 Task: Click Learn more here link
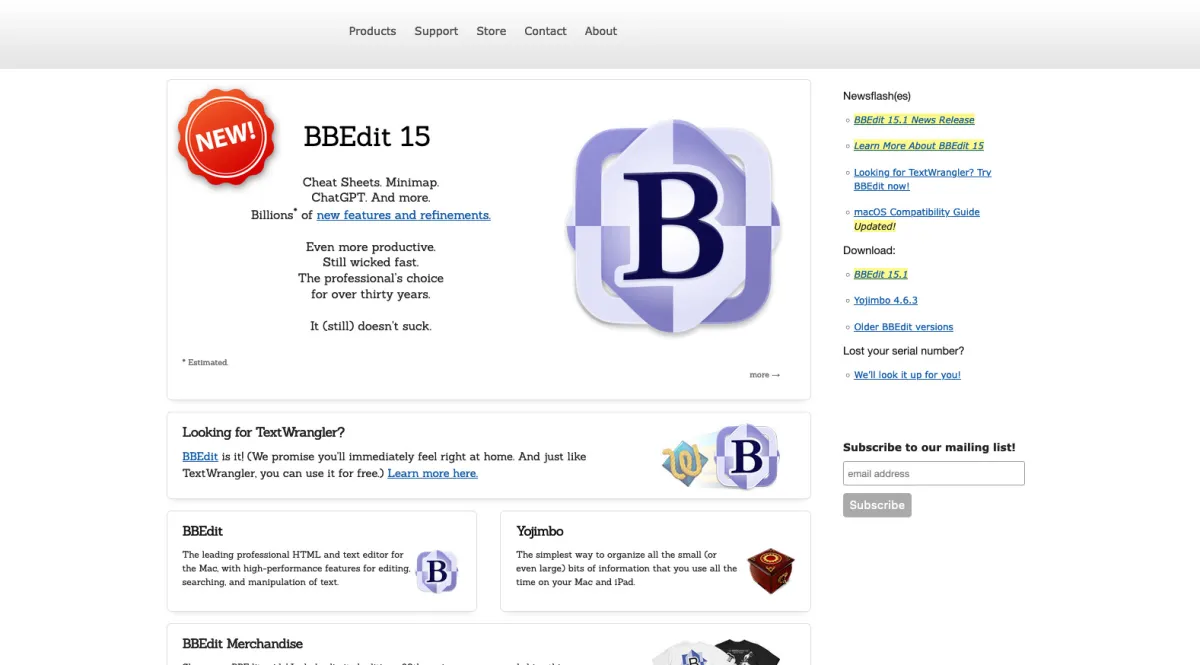[x=432, y=473]
